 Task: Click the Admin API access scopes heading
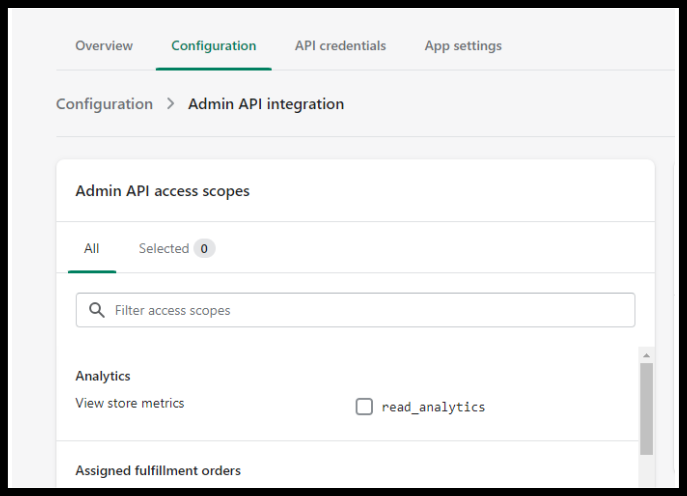163,191
